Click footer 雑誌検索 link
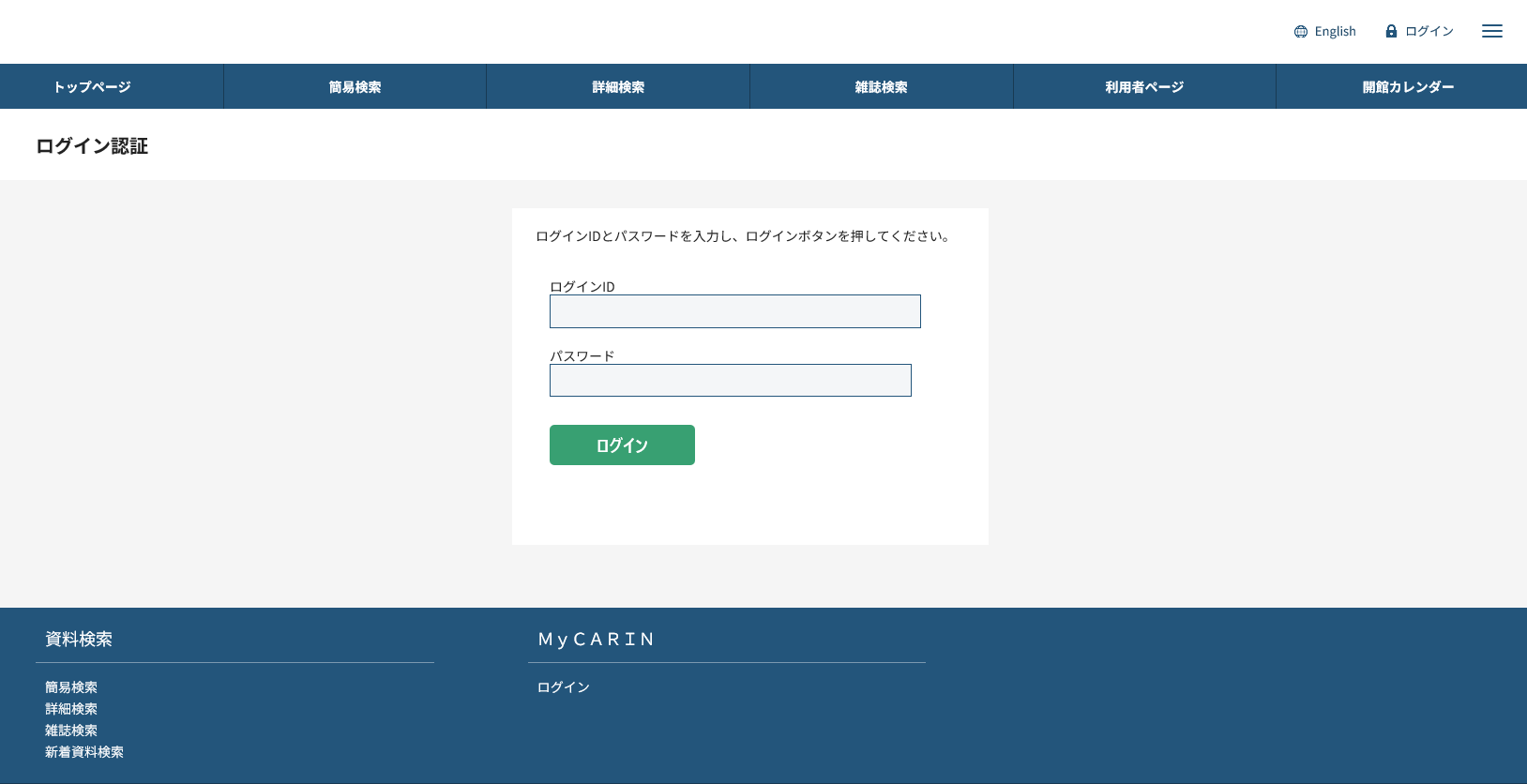Screen dimensions: 1527x784 point(71,731)
